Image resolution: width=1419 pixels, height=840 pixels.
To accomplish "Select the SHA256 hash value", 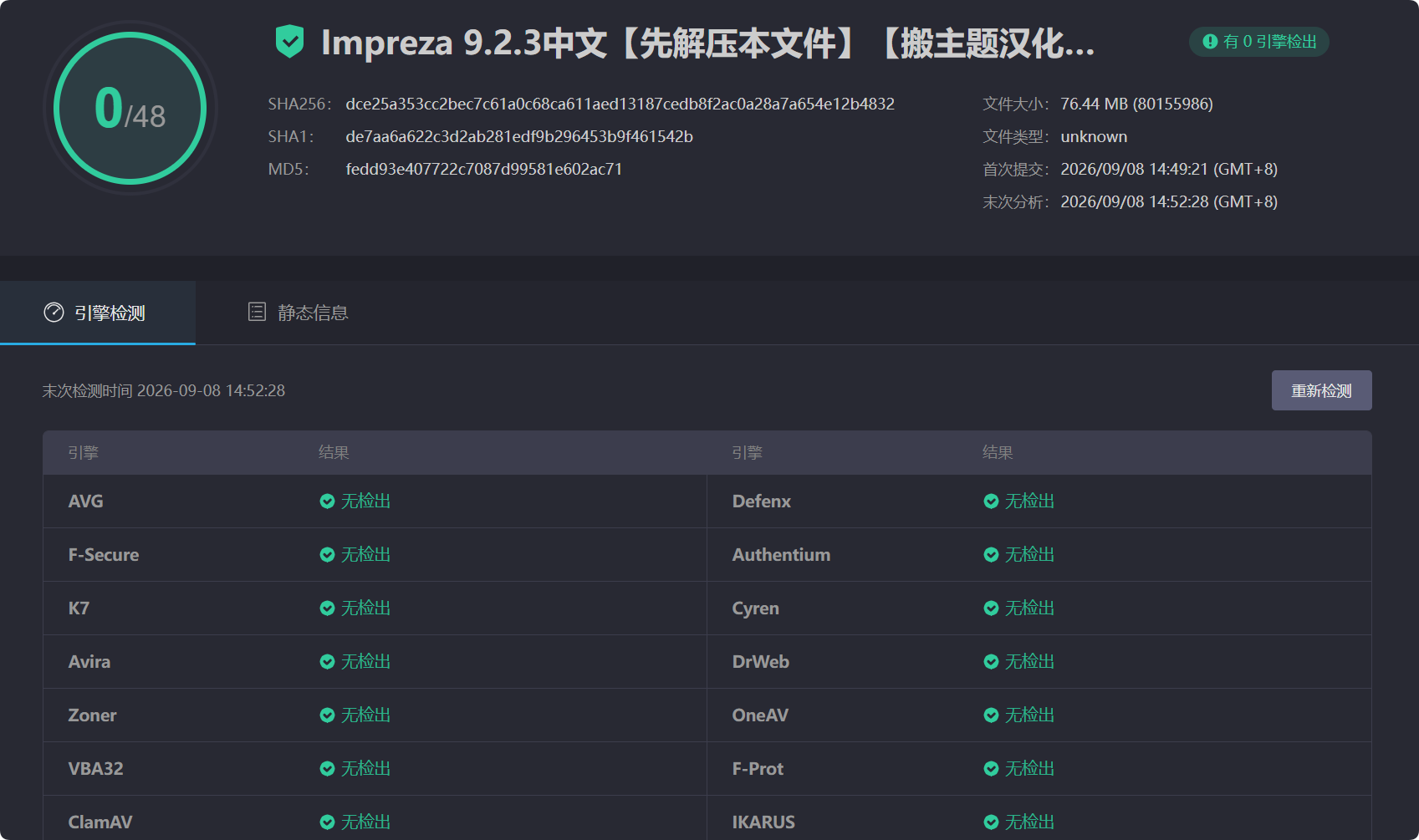I will point(620,104).
